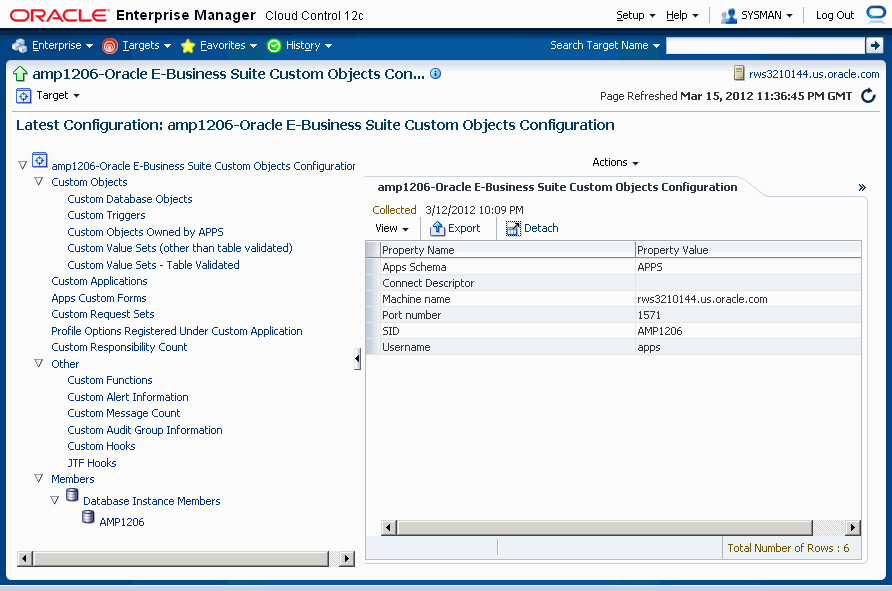Click the Export icon
Image resolution: width=892 pixels, height=591 pixels.
pyautogui.click(x=437, y=228)
